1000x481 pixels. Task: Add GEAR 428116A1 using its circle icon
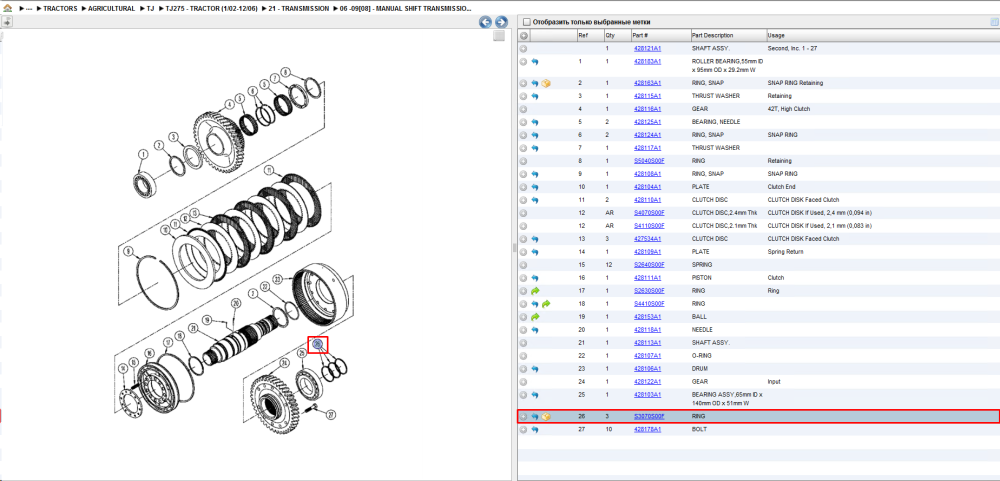click(524, 109)
